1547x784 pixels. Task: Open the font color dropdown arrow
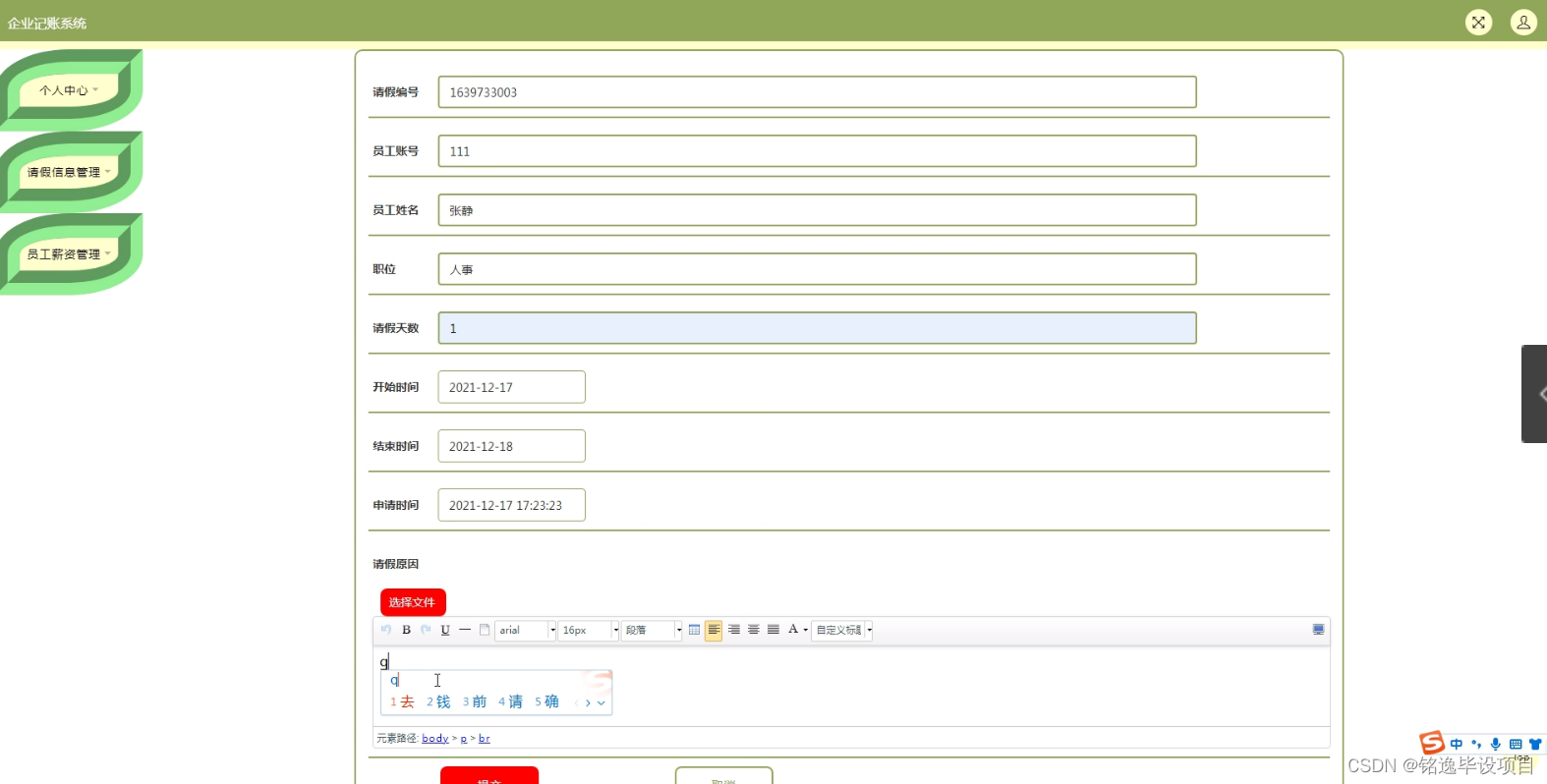(x=806, y=630)
